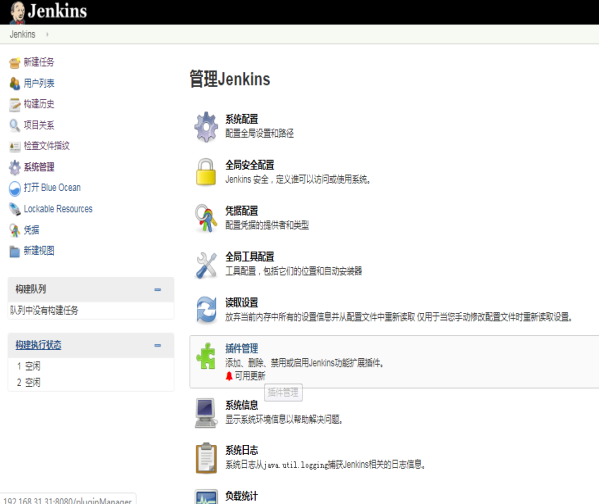Open the 打开 Blue Ocean link
600x504 pixels.
point(52,188)
